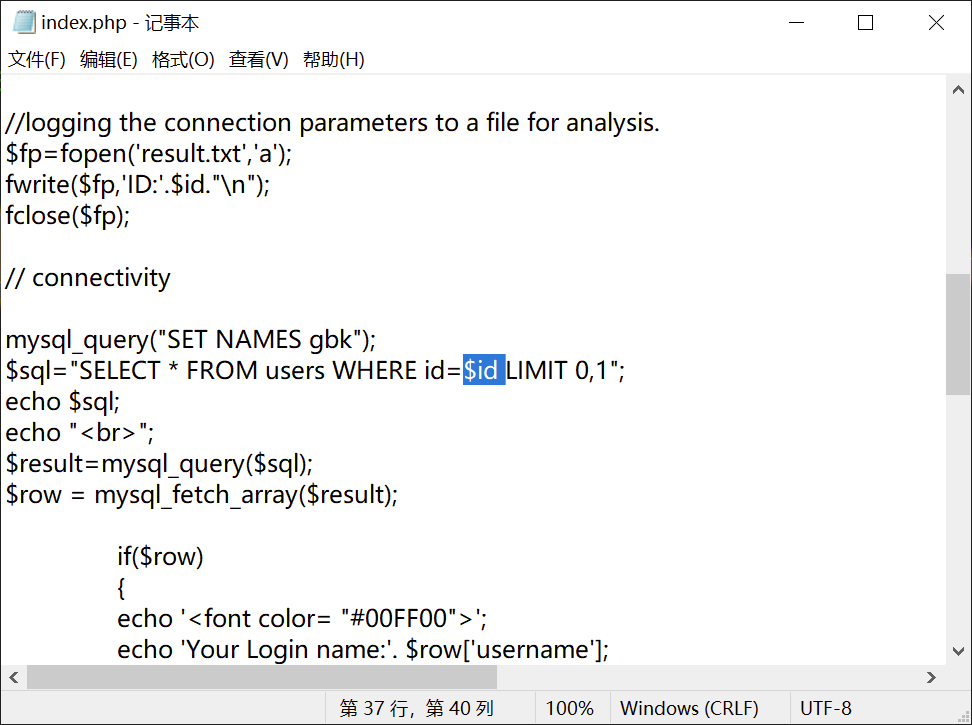
Task: Maximize the Notepad window
Action: pos(865,23)
